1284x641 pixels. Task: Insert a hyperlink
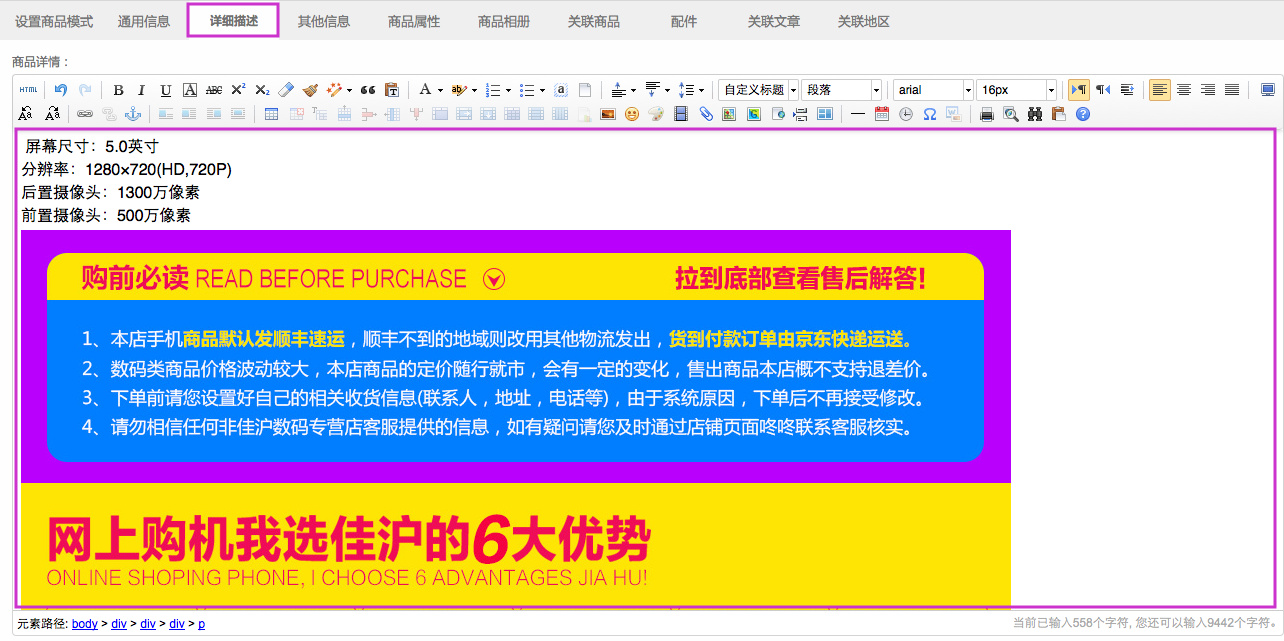click(85, 114)
